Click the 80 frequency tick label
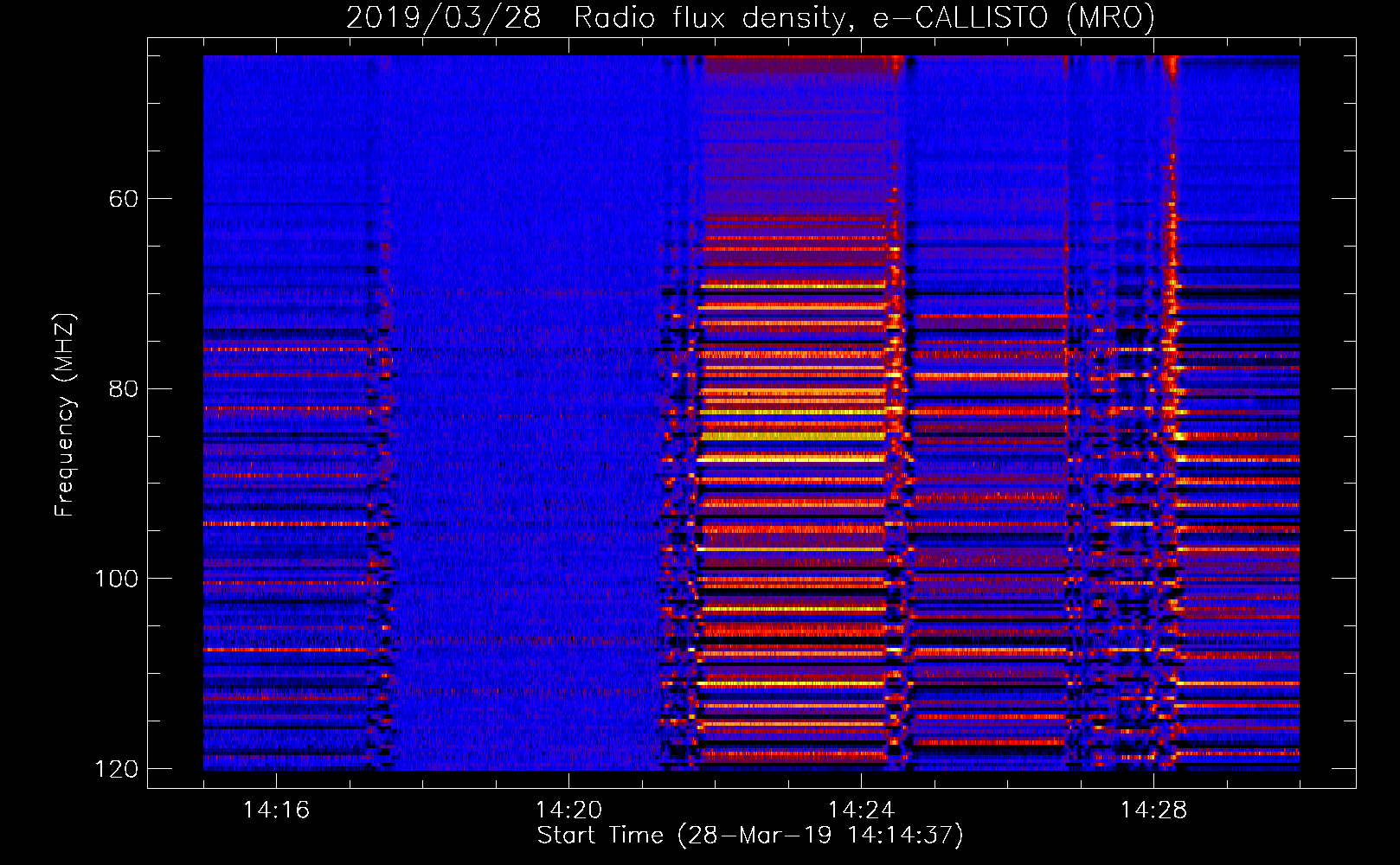 pos(123,388)
